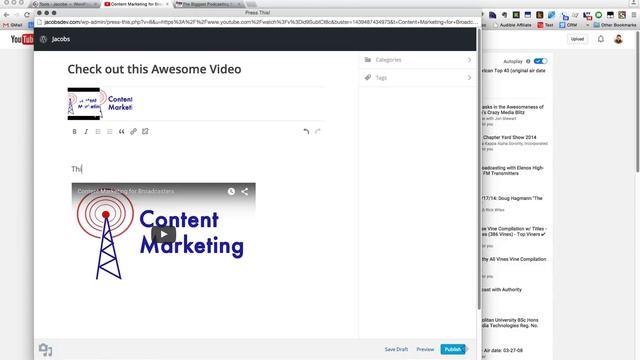Click the Press This window scrollbar

[x=479, y=169]
